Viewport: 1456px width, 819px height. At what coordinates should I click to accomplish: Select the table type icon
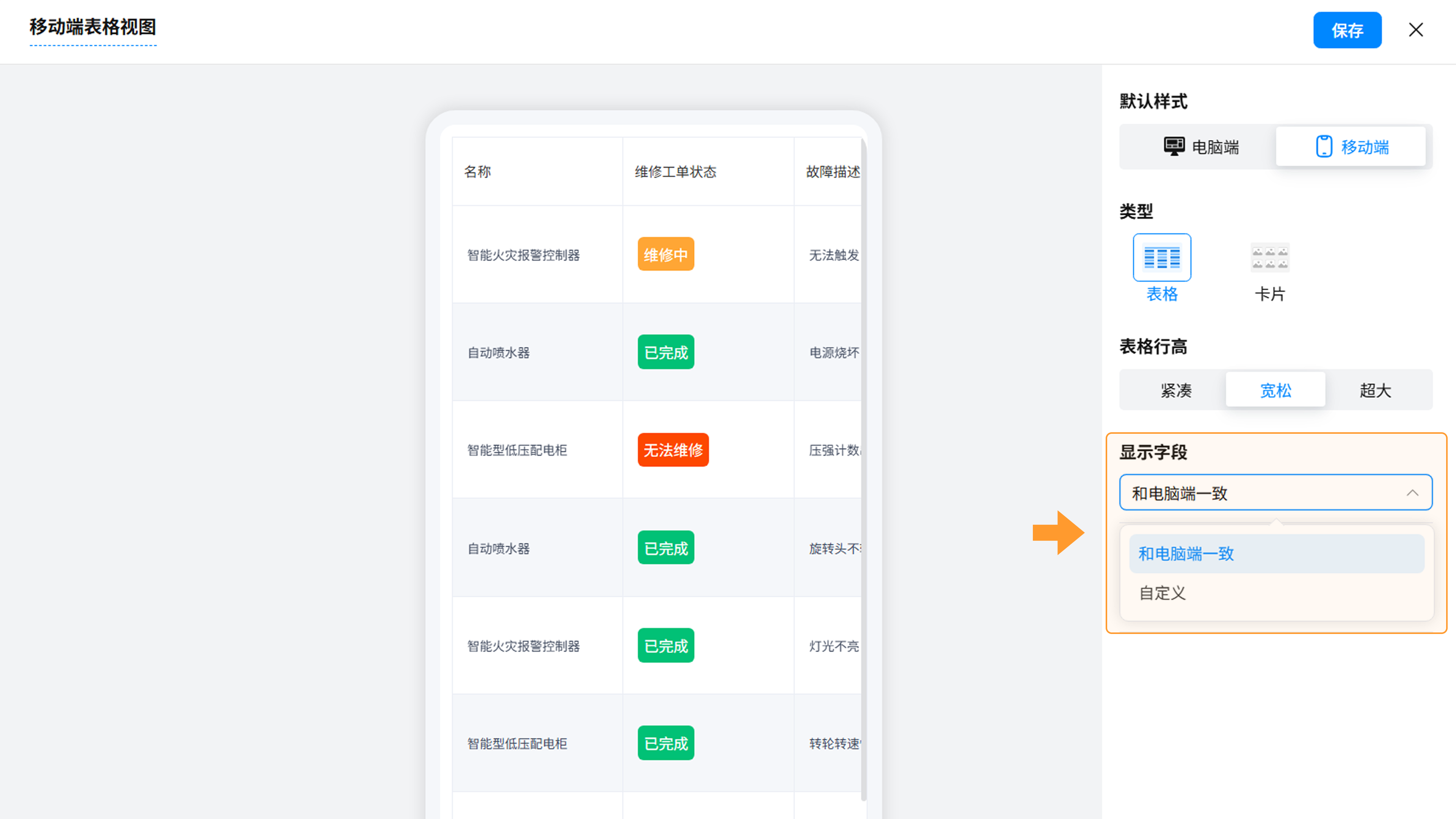[1161, 258]
